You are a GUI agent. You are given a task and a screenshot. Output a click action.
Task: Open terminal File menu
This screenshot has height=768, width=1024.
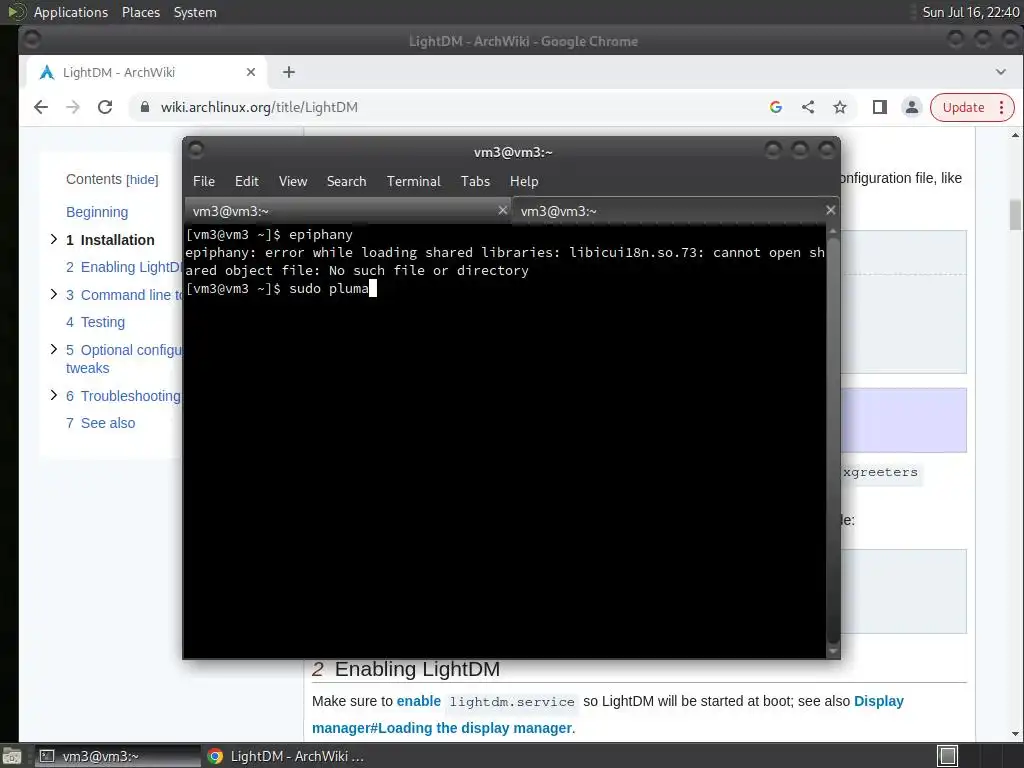(x=204, y=181)
